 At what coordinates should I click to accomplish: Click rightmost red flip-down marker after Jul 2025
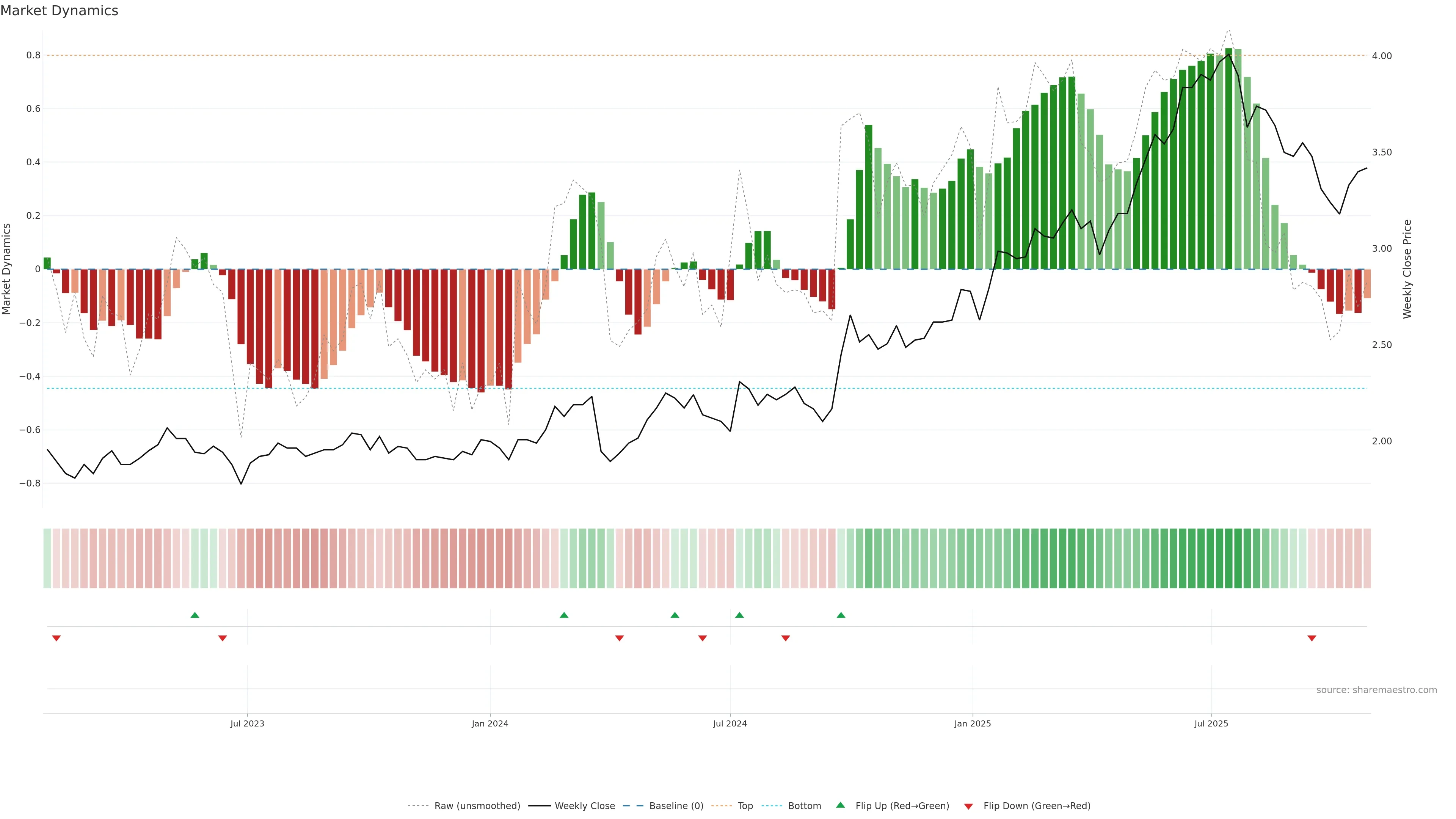click(x=1312, y=638)
